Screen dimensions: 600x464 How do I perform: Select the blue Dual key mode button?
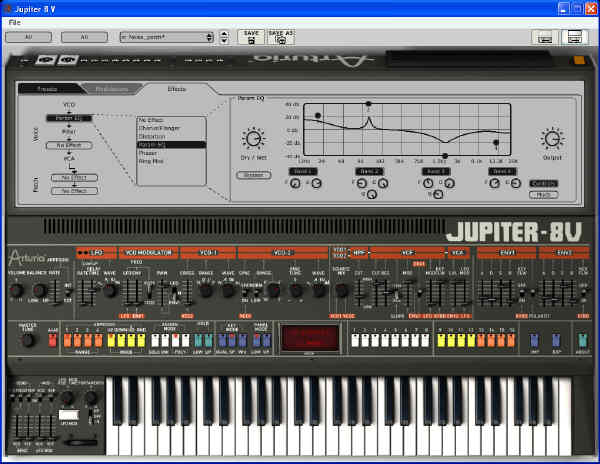tap(222, 340)
